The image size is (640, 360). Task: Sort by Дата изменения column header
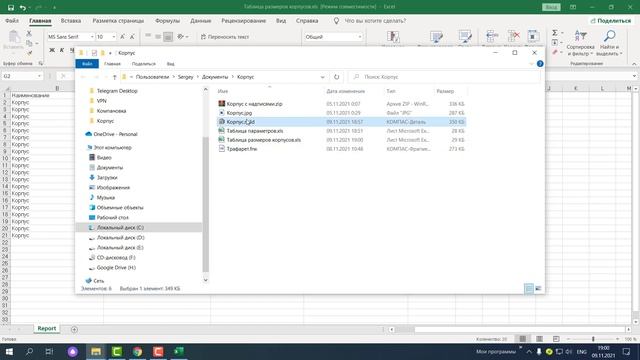pyautogui.click(x=345, y=91)
